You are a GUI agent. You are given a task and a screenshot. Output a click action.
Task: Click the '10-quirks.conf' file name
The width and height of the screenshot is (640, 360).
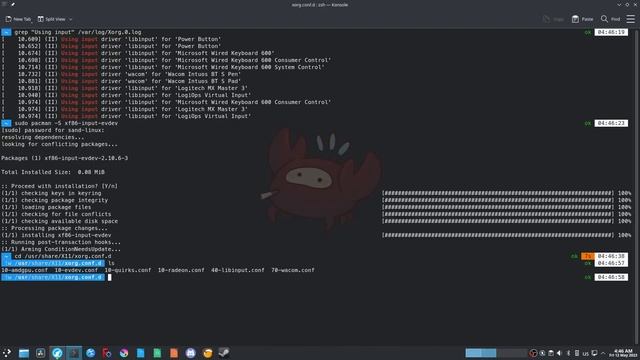(128, 270)
